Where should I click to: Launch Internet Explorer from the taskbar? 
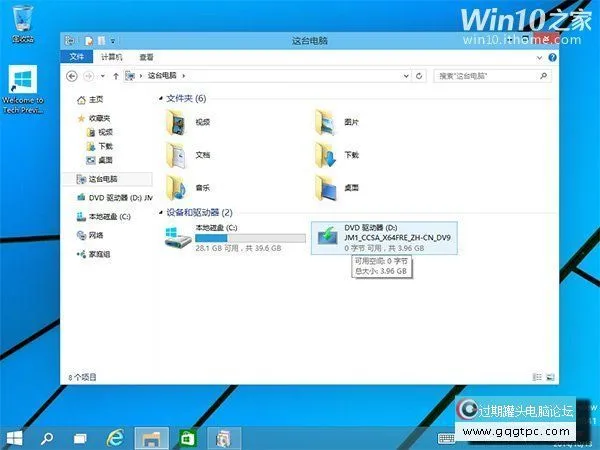tap(115, 438)
